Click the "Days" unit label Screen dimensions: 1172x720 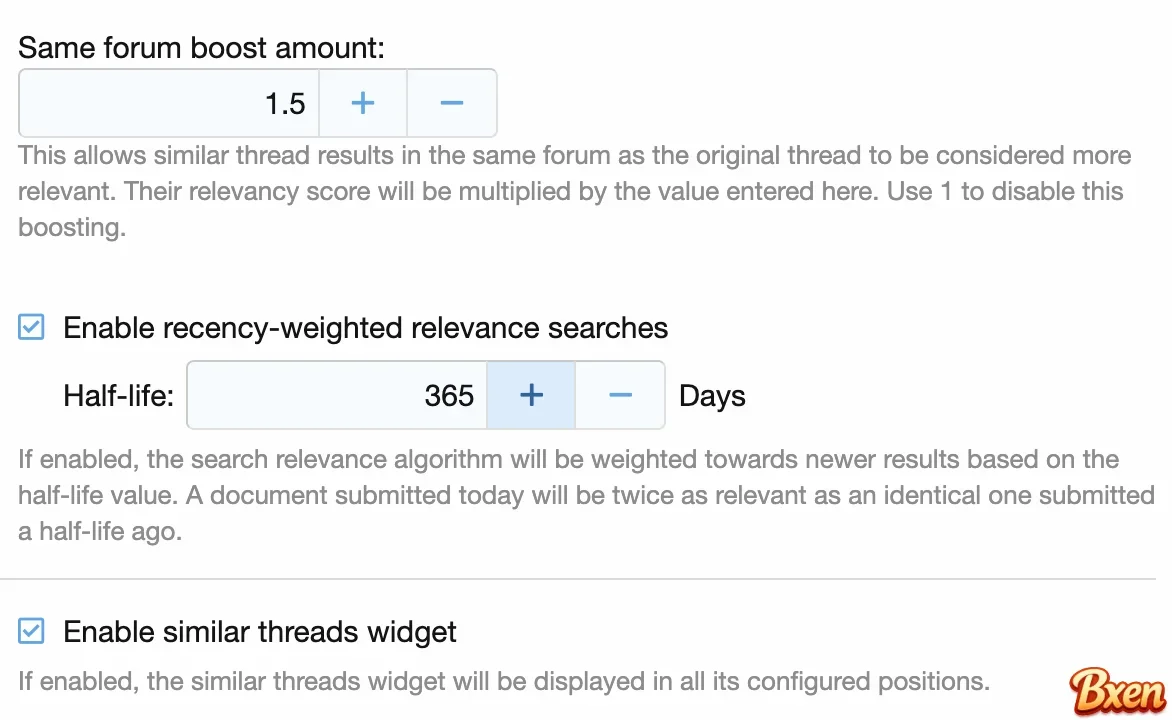click(712, 395)
